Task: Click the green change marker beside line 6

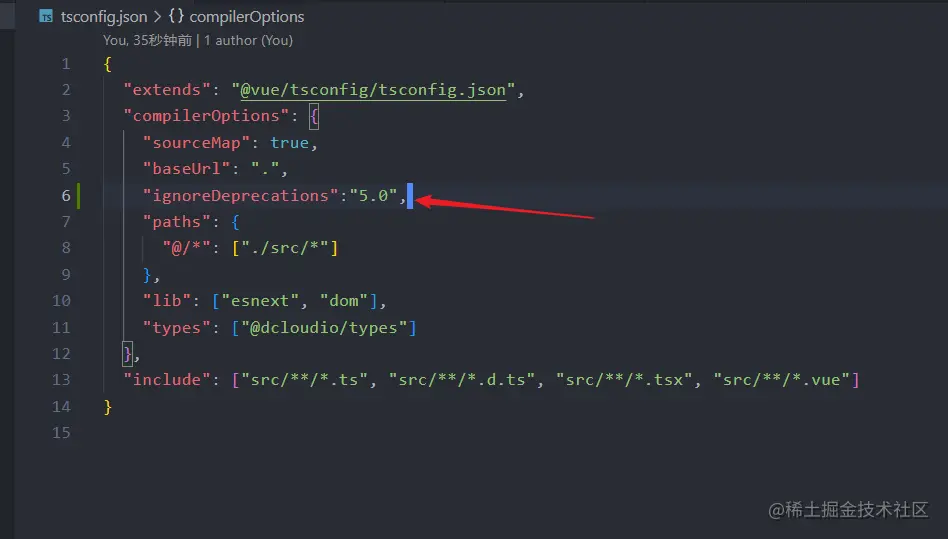Action: pyautogui.click(x=78, y=196)
